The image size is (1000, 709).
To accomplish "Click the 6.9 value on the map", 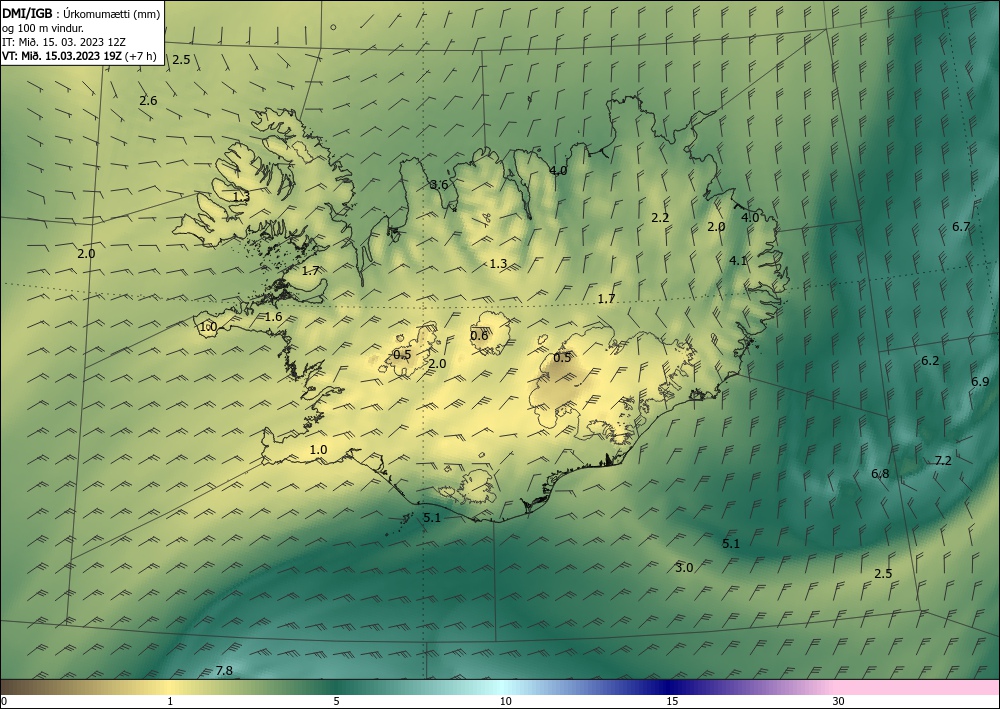I will [980, 382].
